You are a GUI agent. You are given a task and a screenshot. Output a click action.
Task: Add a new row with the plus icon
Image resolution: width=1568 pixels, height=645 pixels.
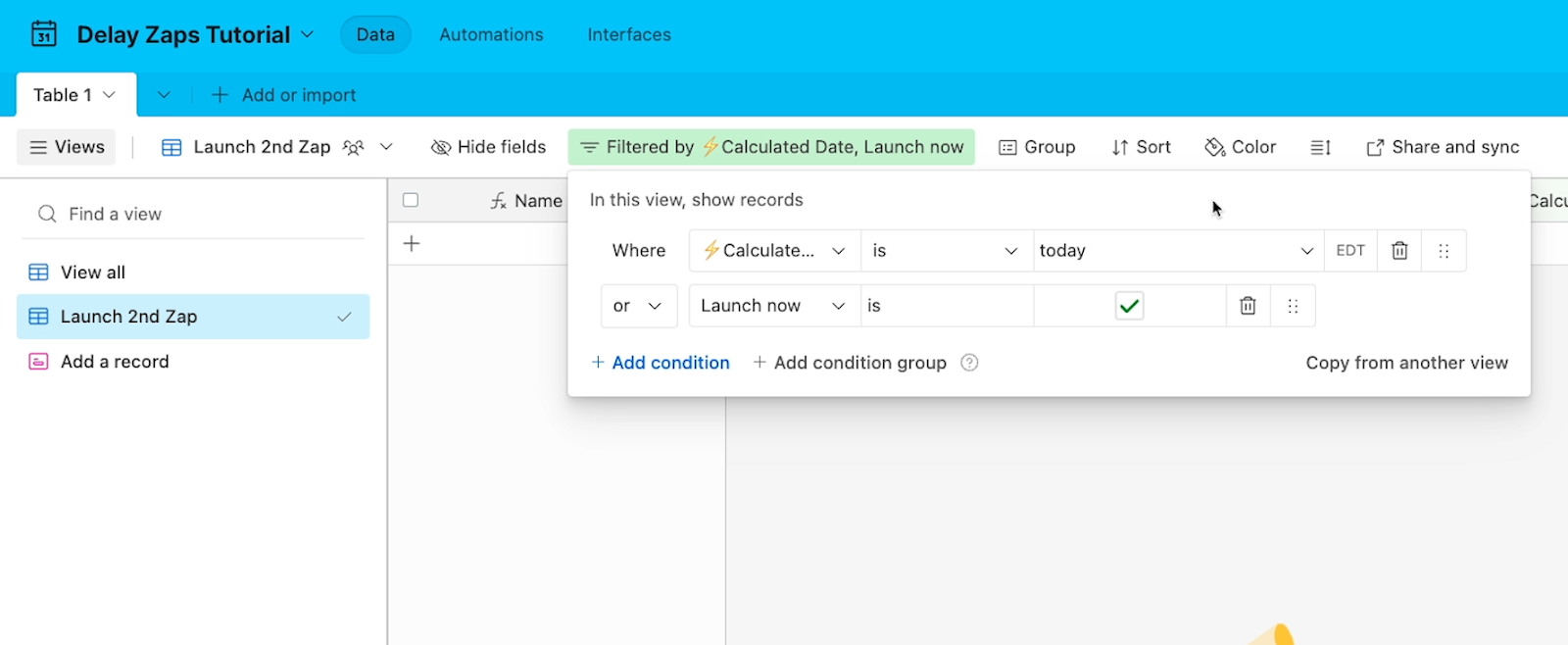[x=412, y=243]
